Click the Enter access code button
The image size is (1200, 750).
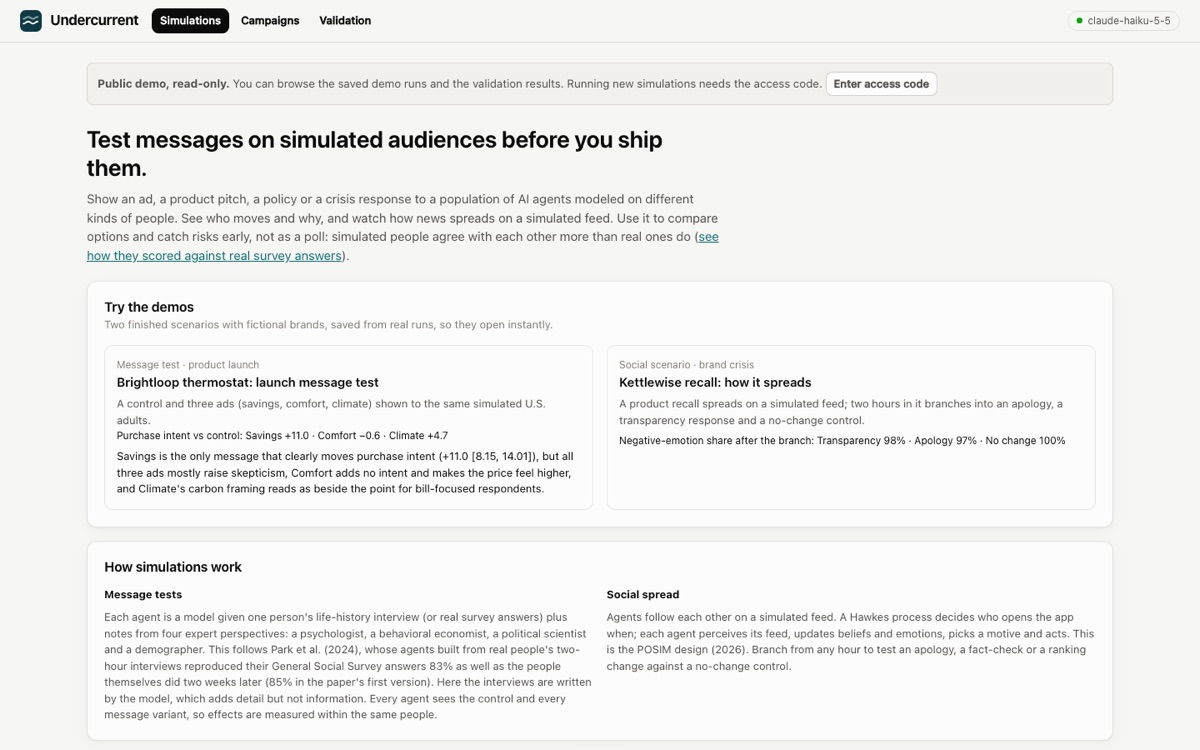point(881,84)
